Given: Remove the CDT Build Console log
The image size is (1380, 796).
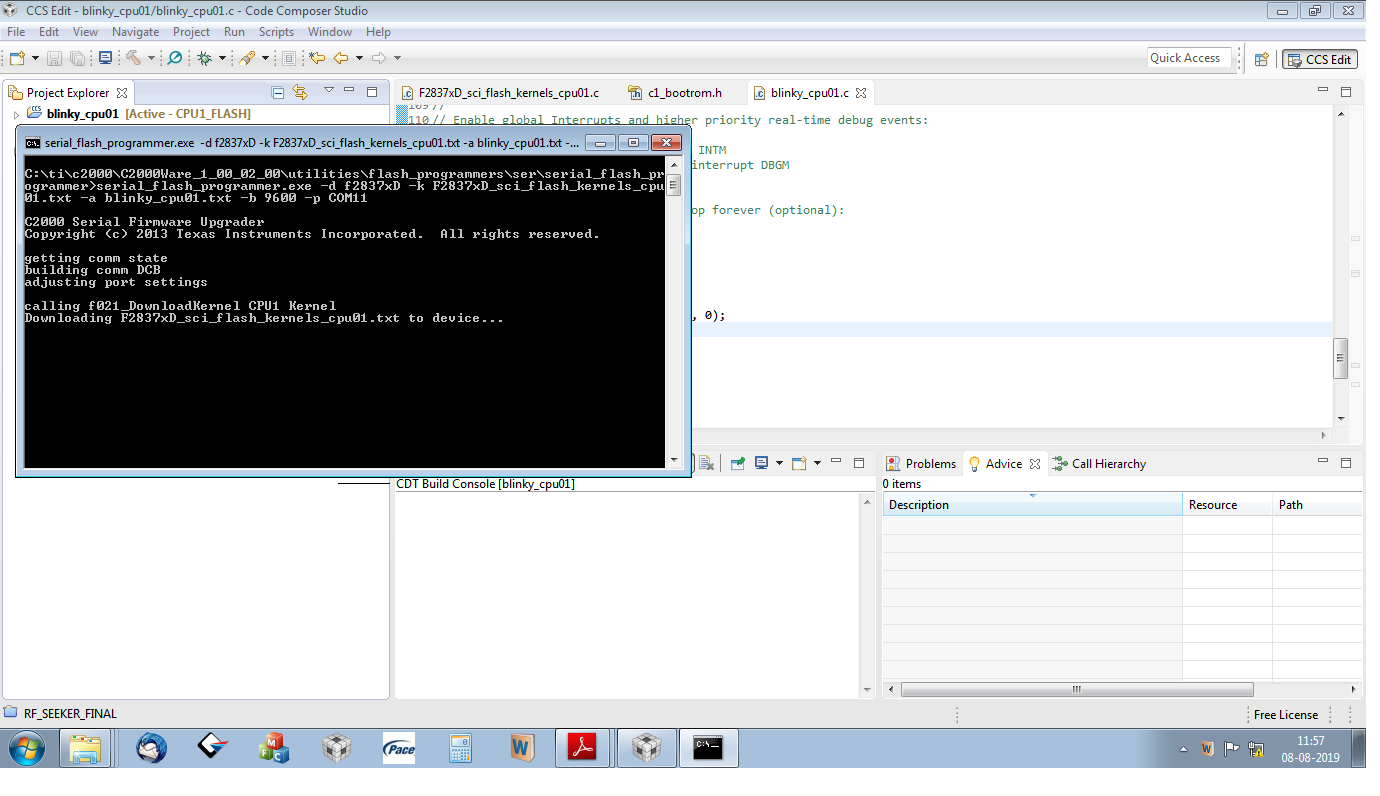Looking at the screenshot, I should pos(706,463).
